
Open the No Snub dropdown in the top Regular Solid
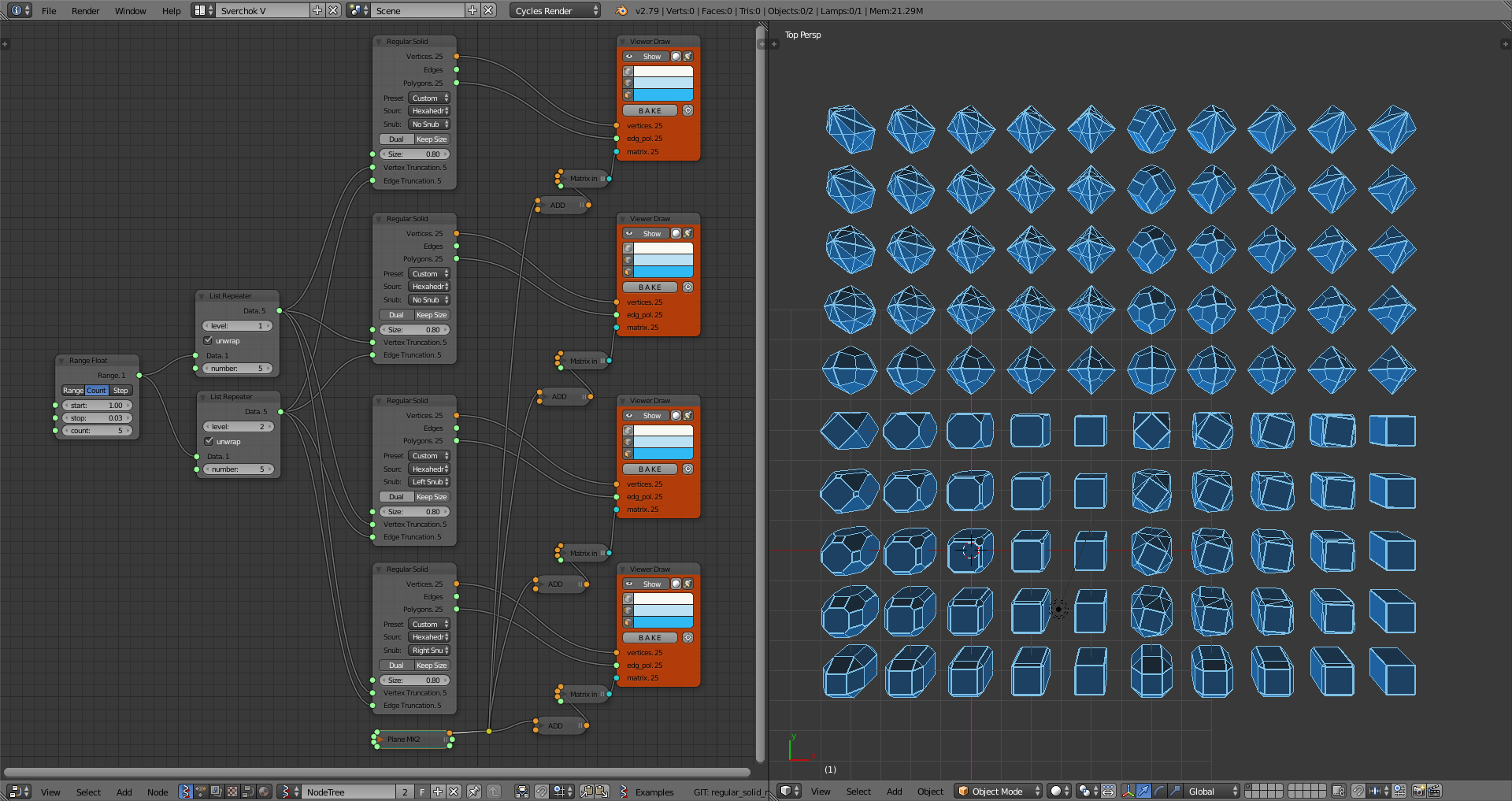click(429, 124)
